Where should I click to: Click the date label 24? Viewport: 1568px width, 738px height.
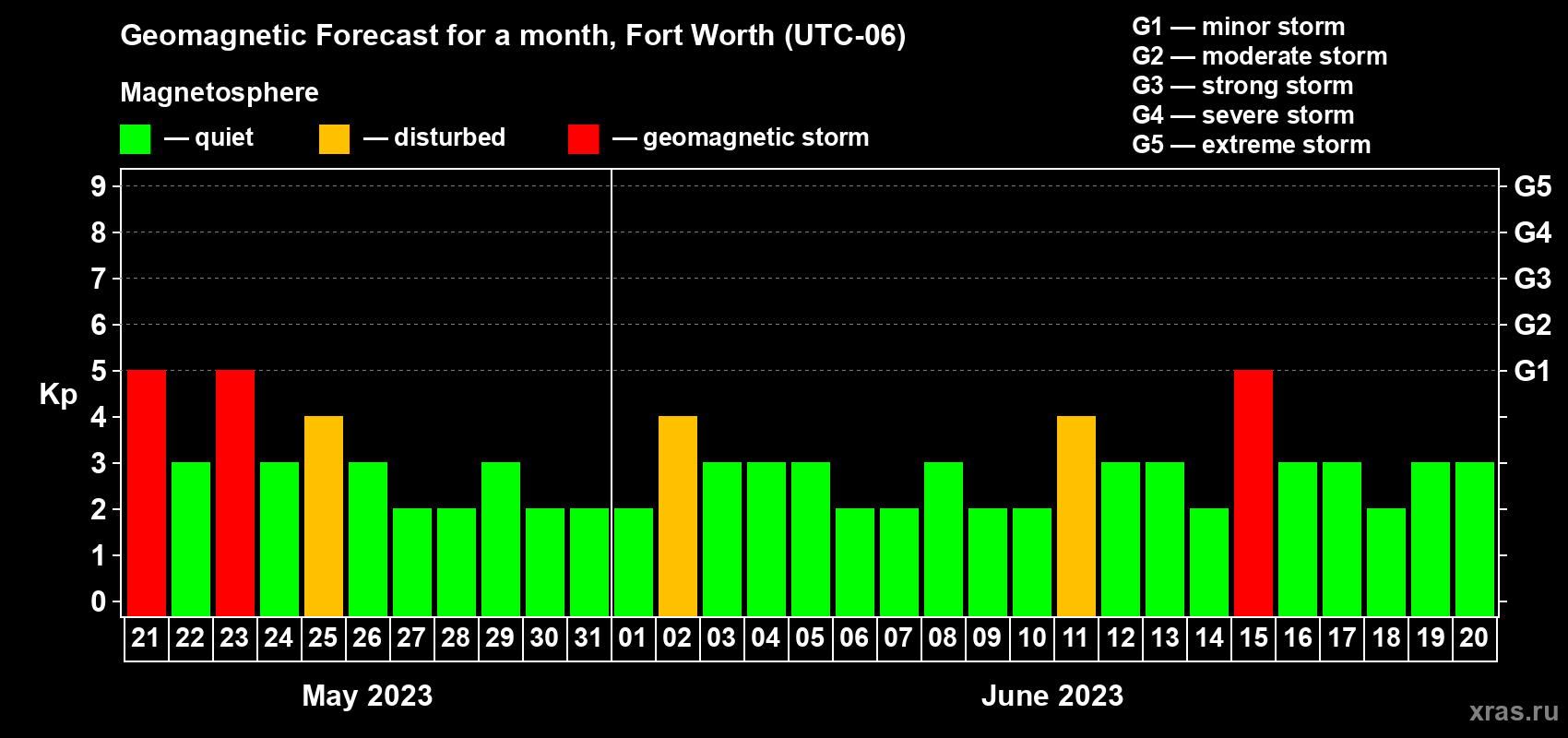tap(279, 637)
